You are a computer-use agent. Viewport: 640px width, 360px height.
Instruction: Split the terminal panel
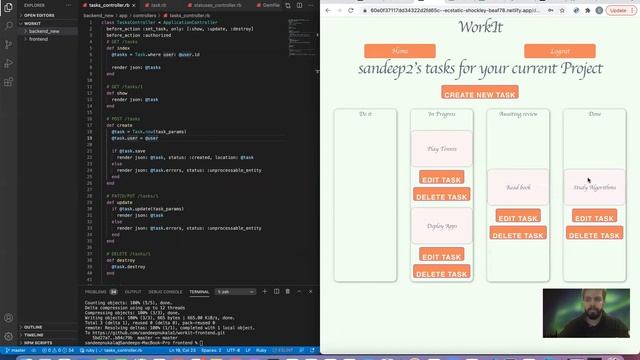276,291
